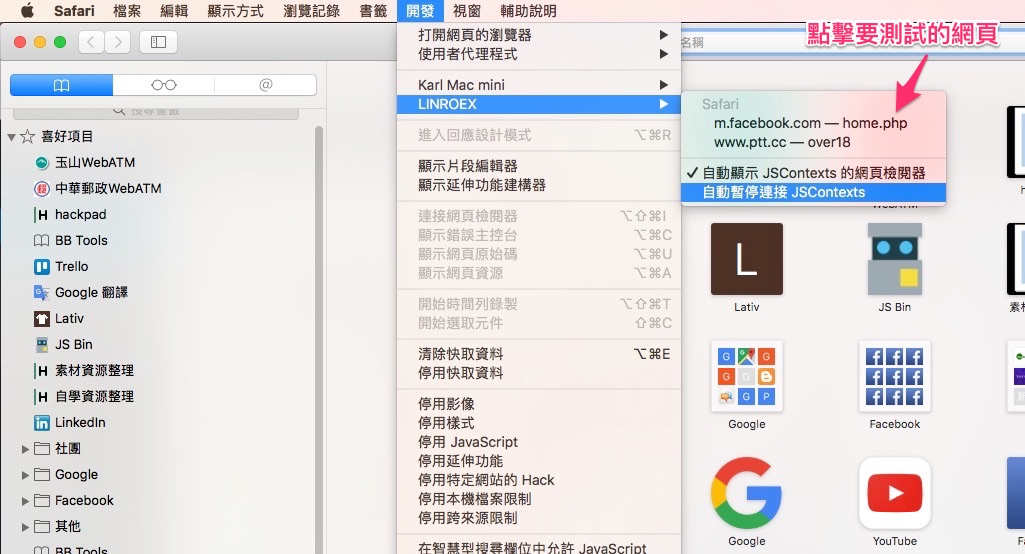Open 自學資源整理 bookmark
The height and width of the screenshot is (554, 1025).
tap(84, 396)
